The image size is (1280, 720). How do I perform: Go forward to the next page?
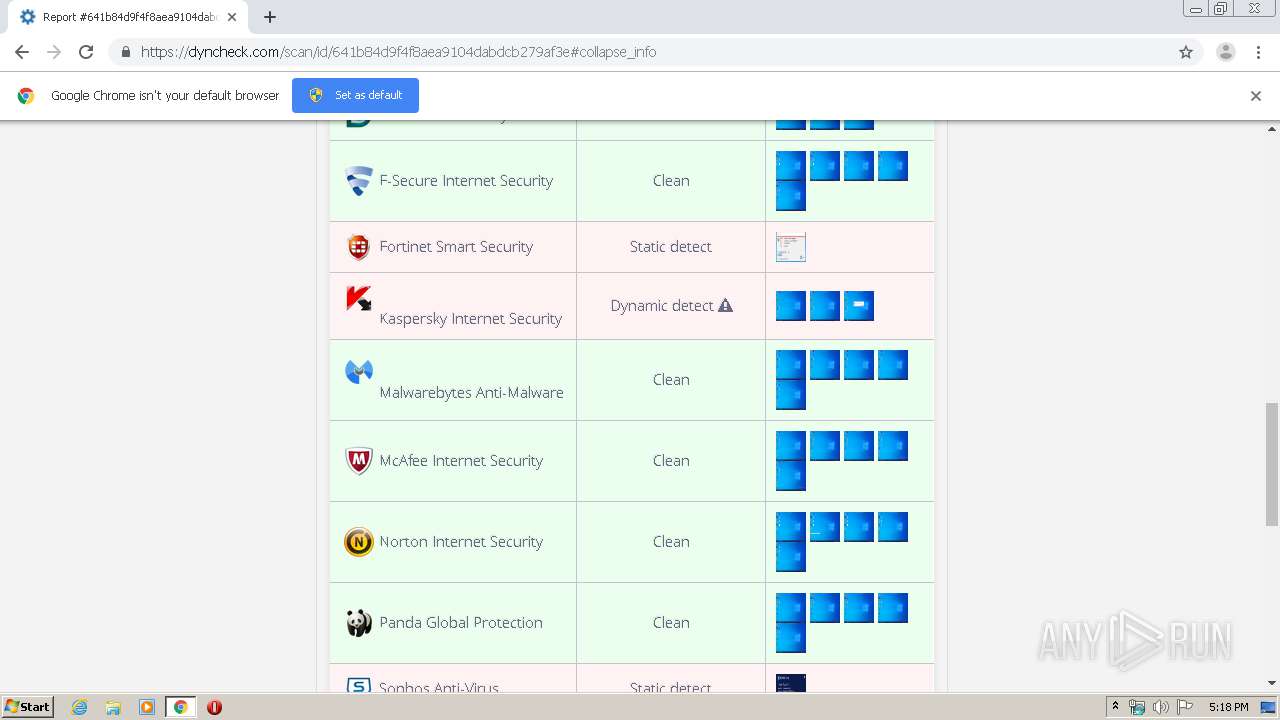click(54, 52)
